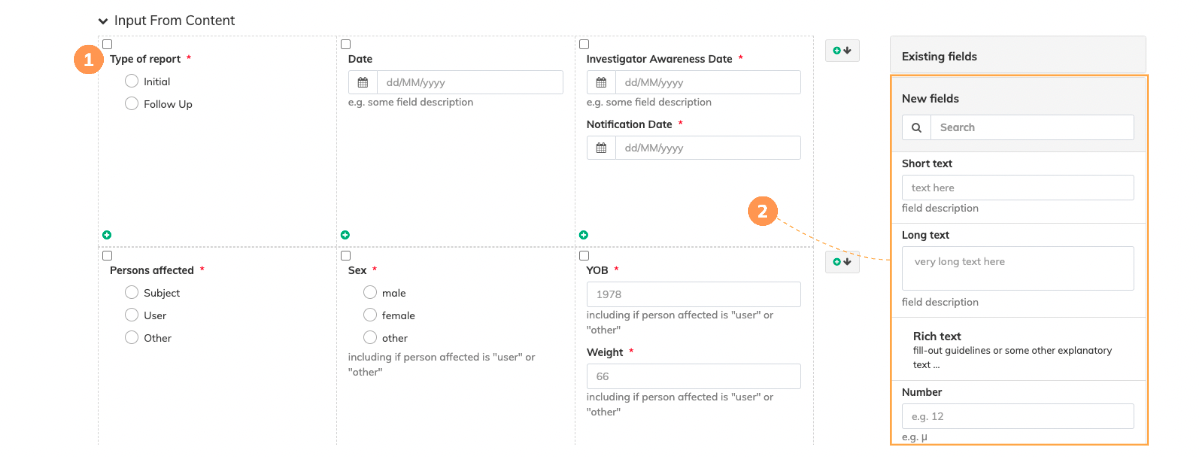This screenshot has height=457, width=1199.
Task: Open the Existing fields panel
Action: coord(1018,56)
